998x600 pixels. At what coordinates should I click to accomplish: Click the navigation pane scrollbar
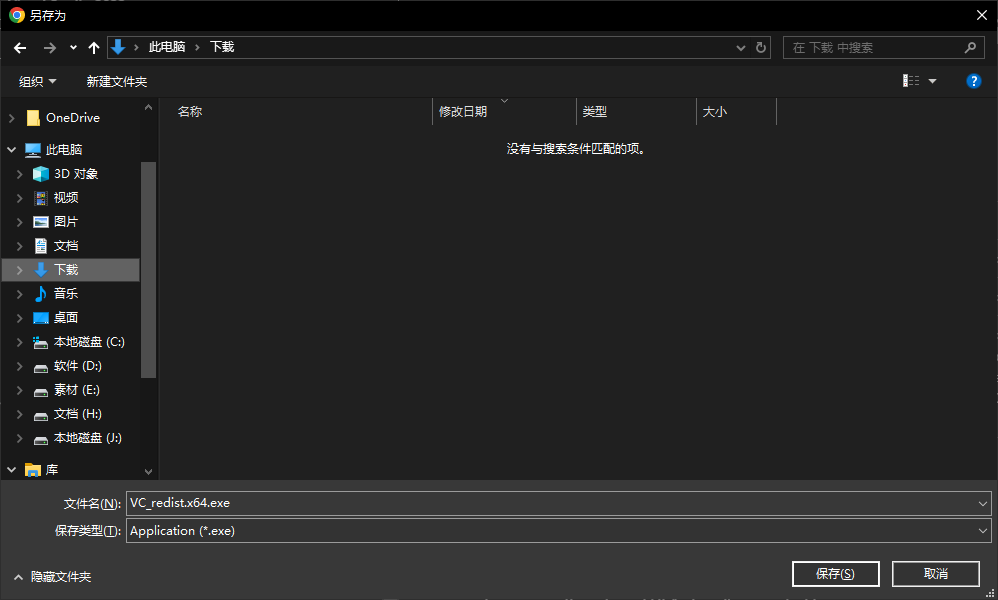tap(148, 270)
